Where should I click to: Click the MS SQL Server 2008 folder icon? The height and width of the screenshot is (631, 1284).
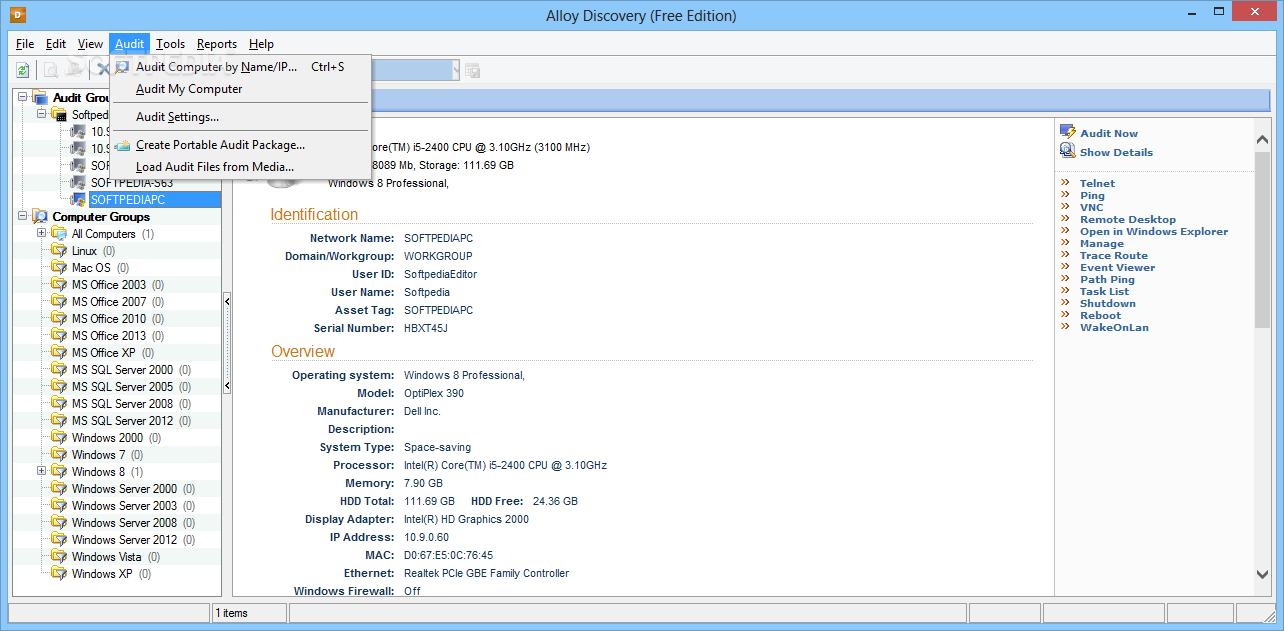pos(59,404)
